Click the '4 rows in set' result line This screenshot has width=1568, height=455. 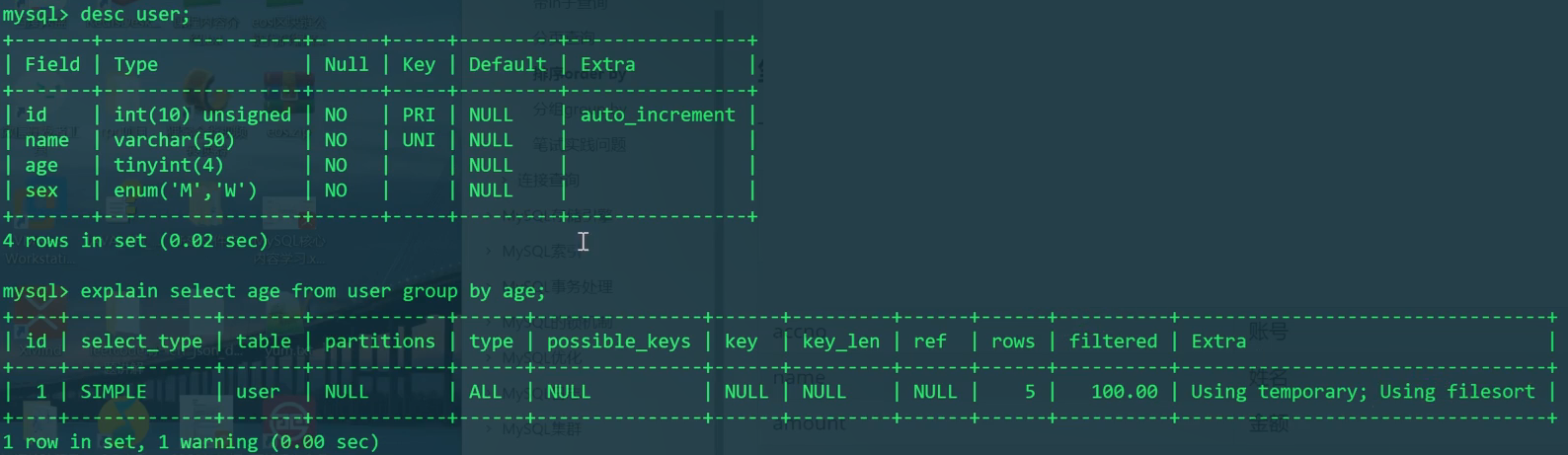(x=135, y=241)
